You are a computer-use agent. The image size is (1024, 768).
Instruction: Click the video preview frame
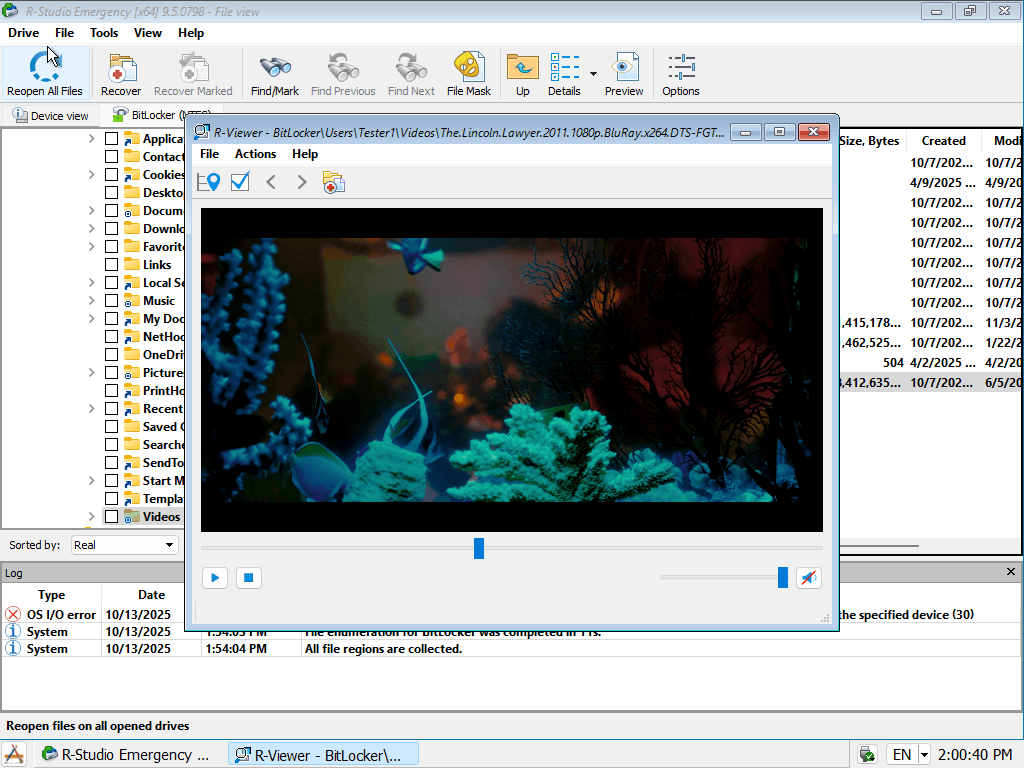[511, 370]
